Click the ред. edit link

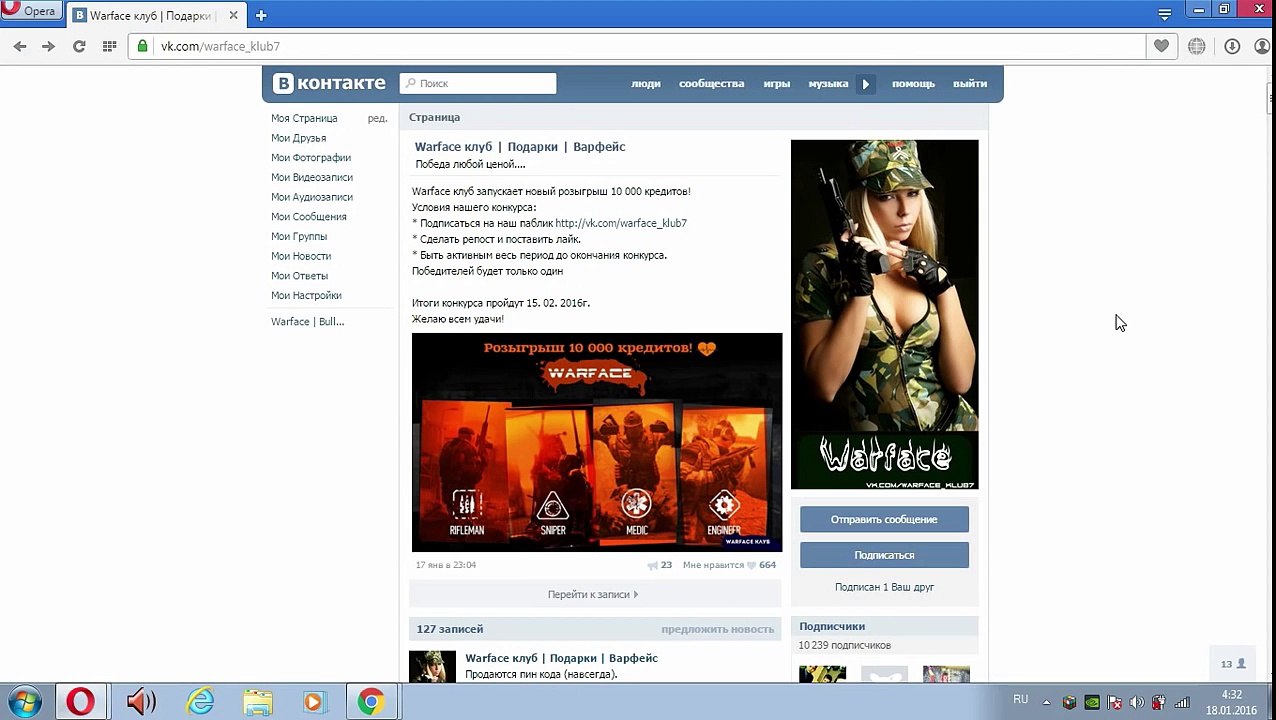[x=377, y=118]
